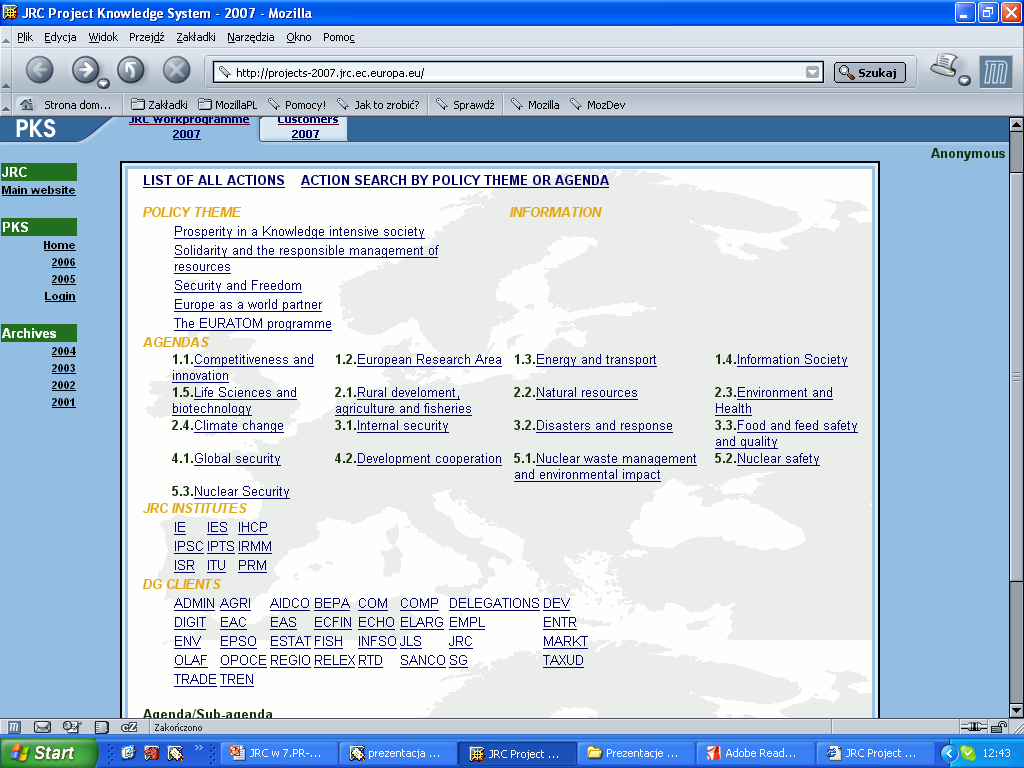This screenshot has height=768, width=1024.
Task: Open the Przejdź menu
Action: [146, 37]
